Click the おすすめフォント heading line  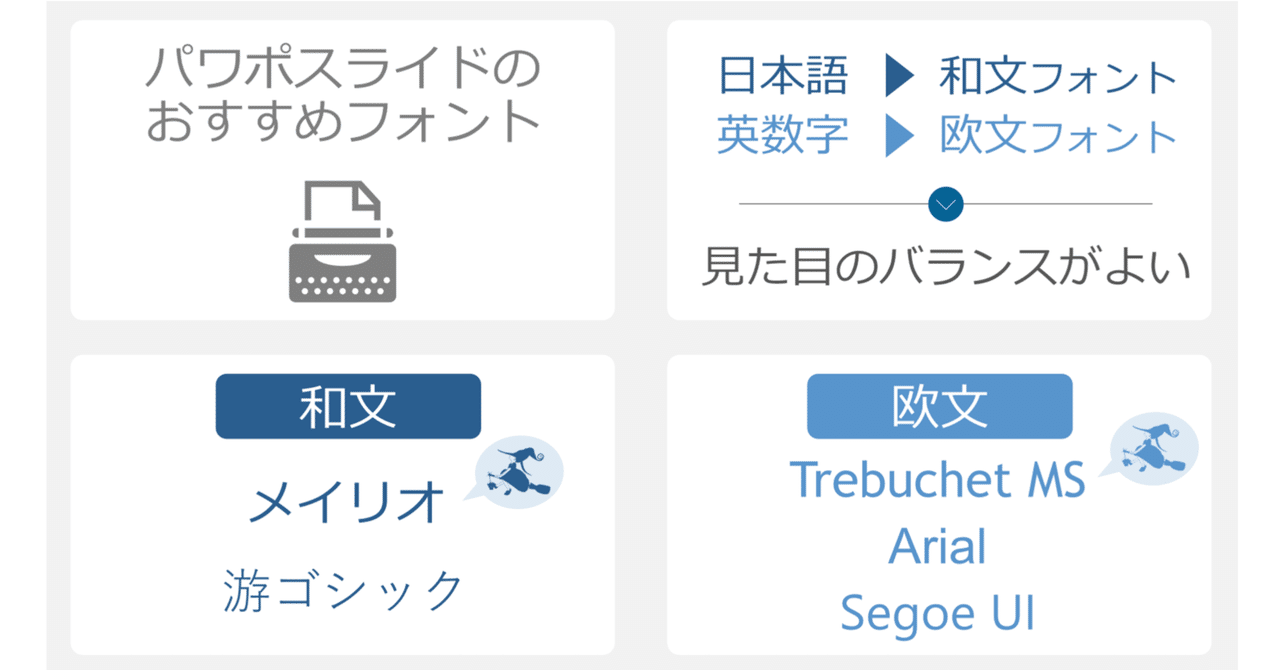(x=342, y=122)
